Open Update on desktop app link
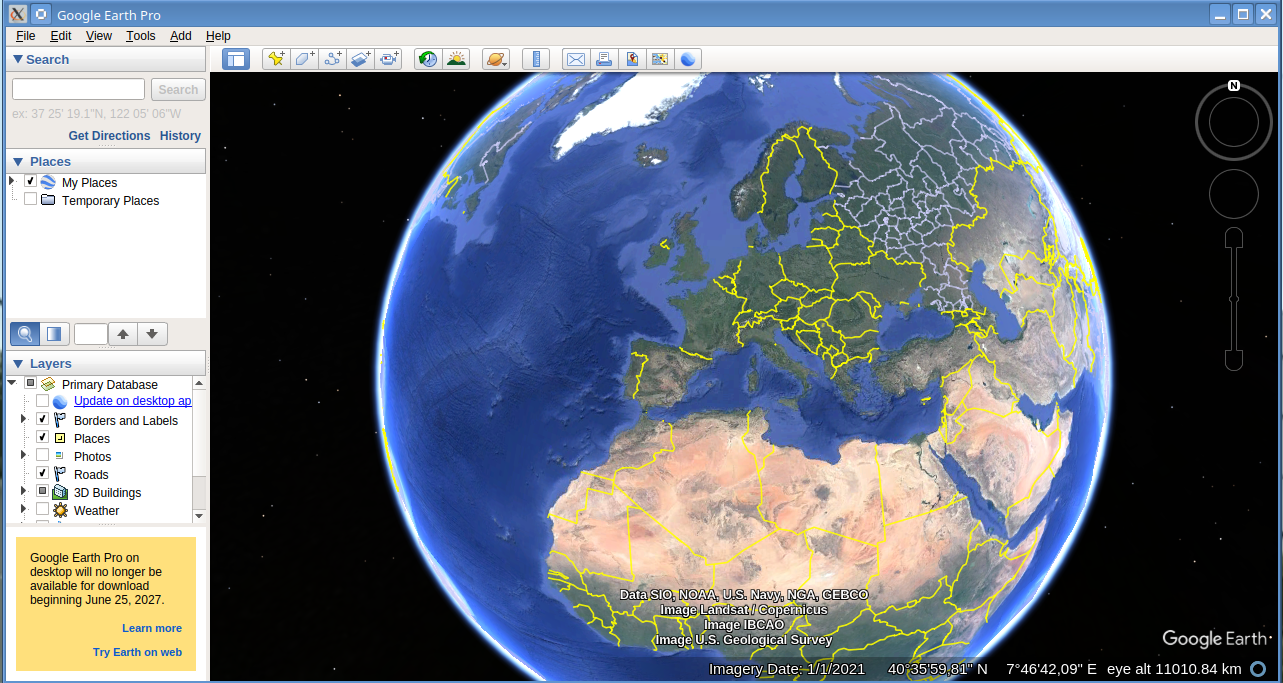The image size is (1283, 683). [x=132, y=401]
